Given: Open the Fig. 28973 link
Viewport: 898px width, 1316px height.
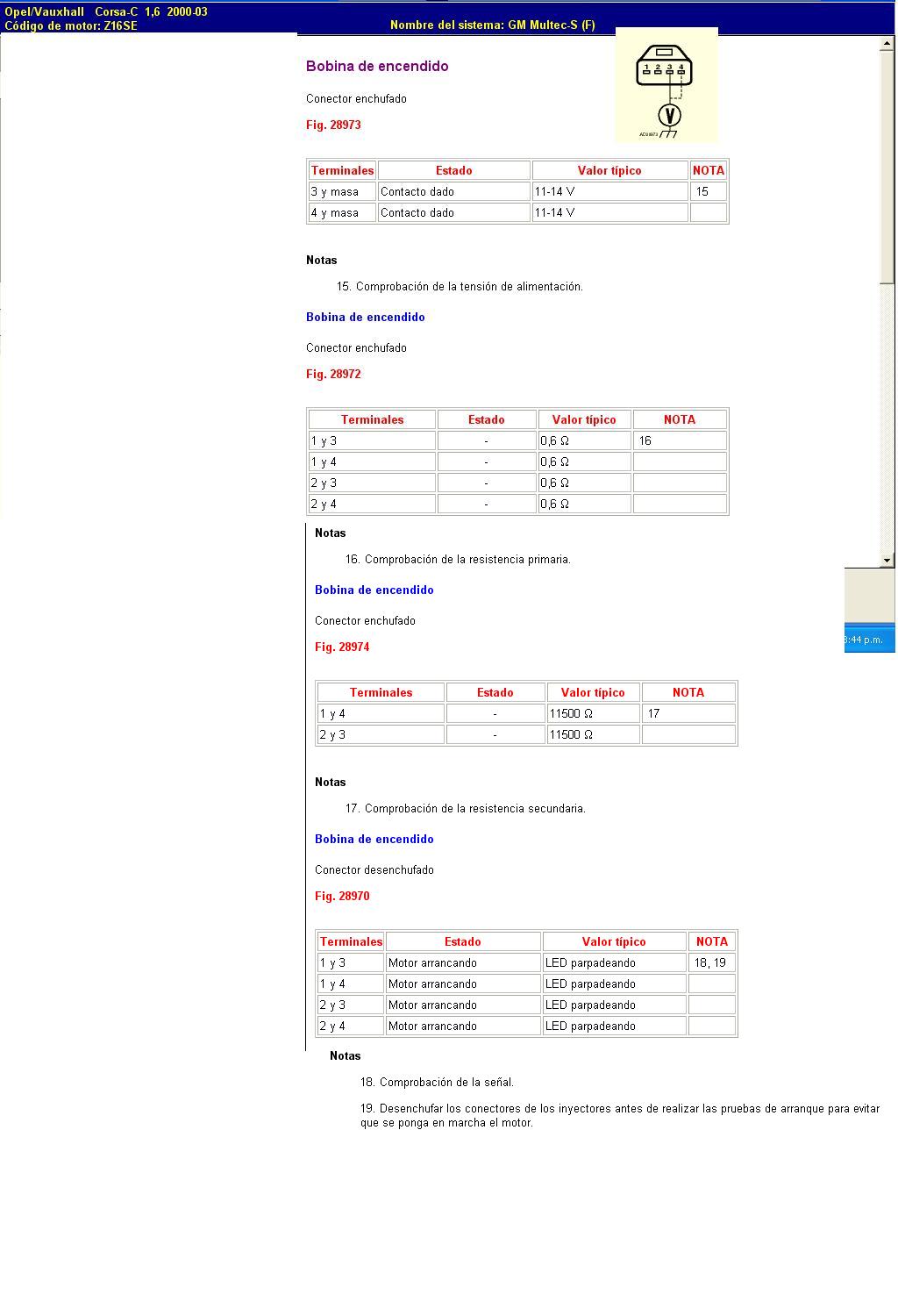Looking at the screenshot, I should coord(333,125).
